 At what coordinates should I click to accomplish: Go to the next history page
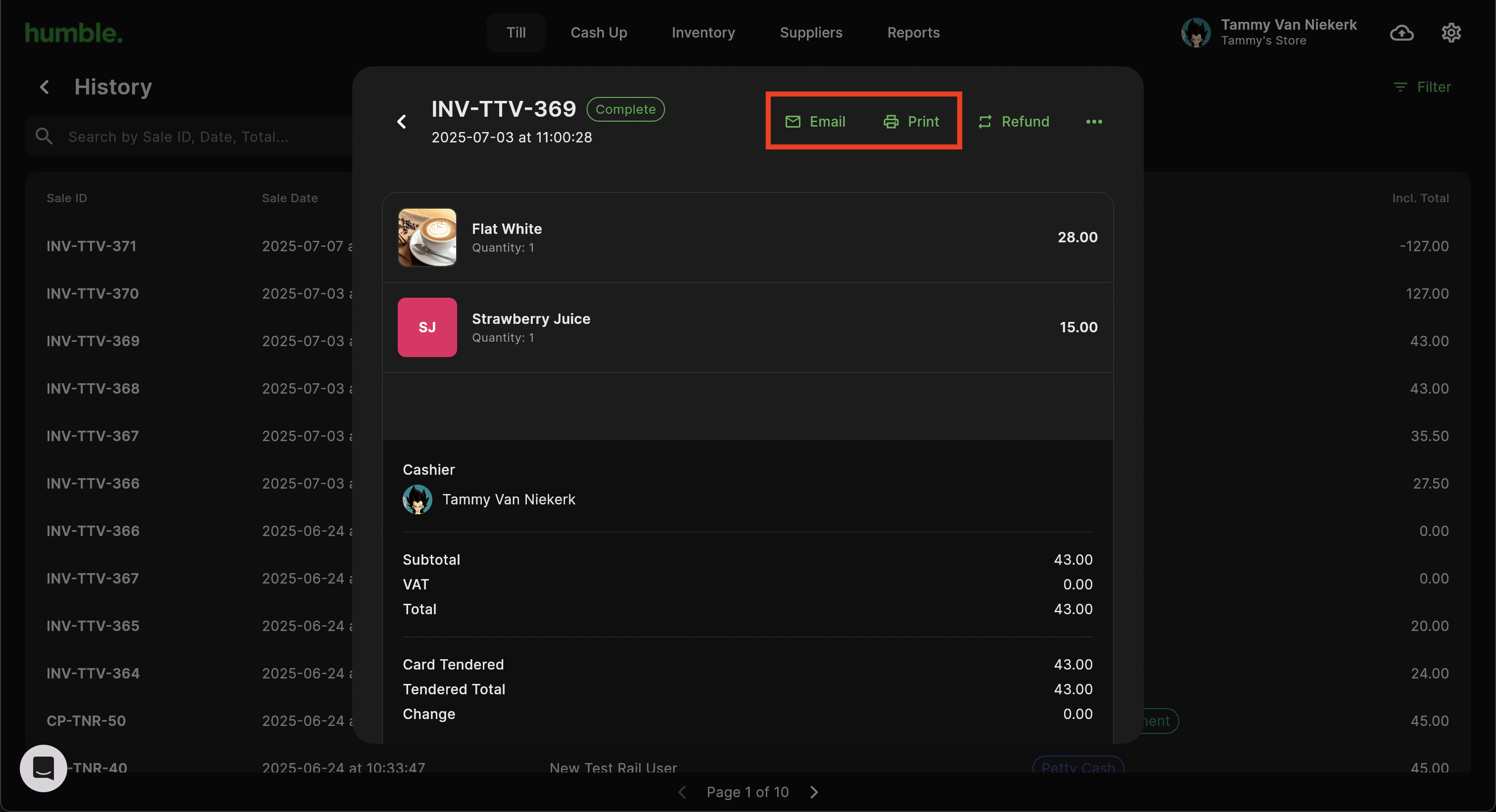click(x=814, y=792)
